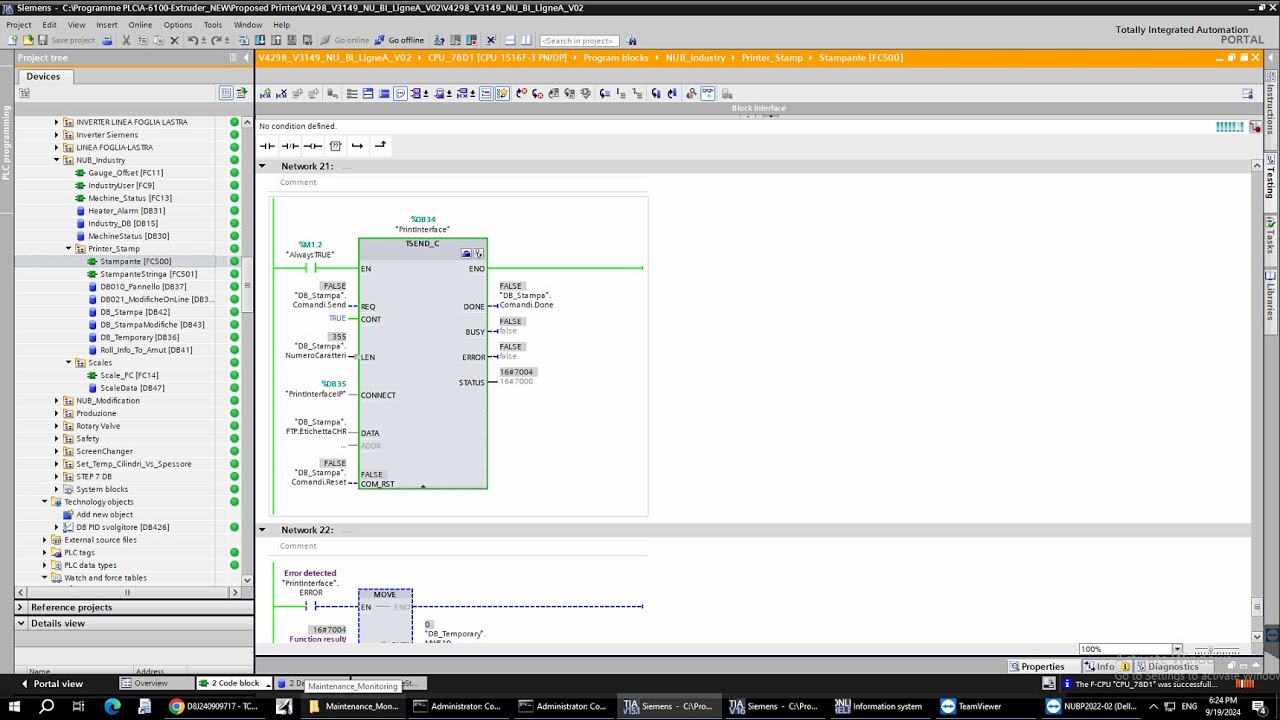
Task: Select DB_Stampa [DB42] data block
Action: (137, 312)
